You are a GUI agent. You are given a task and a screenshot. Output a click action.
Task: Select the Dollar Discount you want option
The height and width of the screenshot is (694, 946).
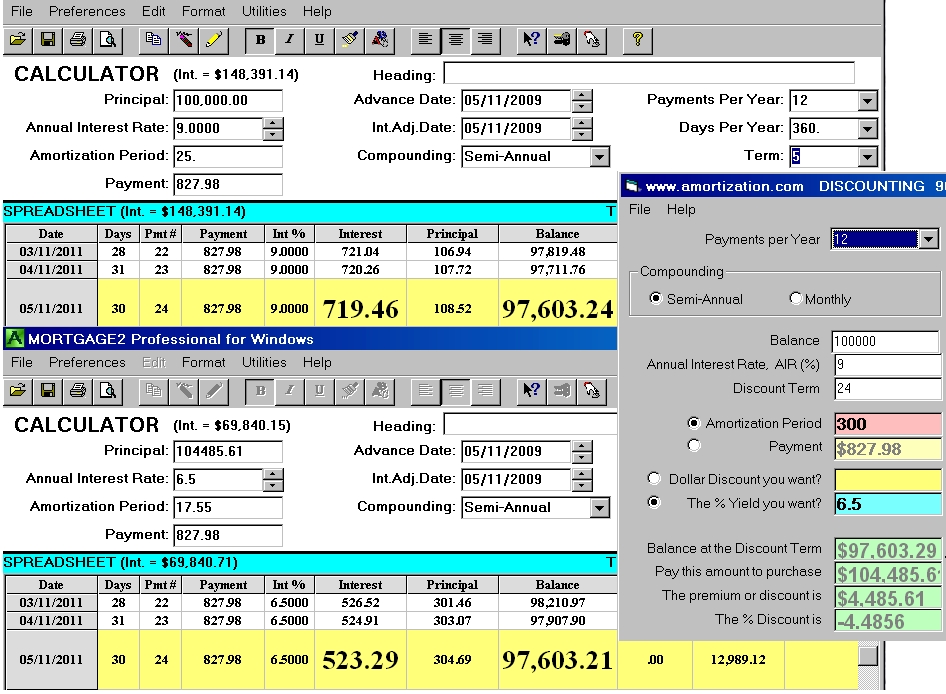655,479
